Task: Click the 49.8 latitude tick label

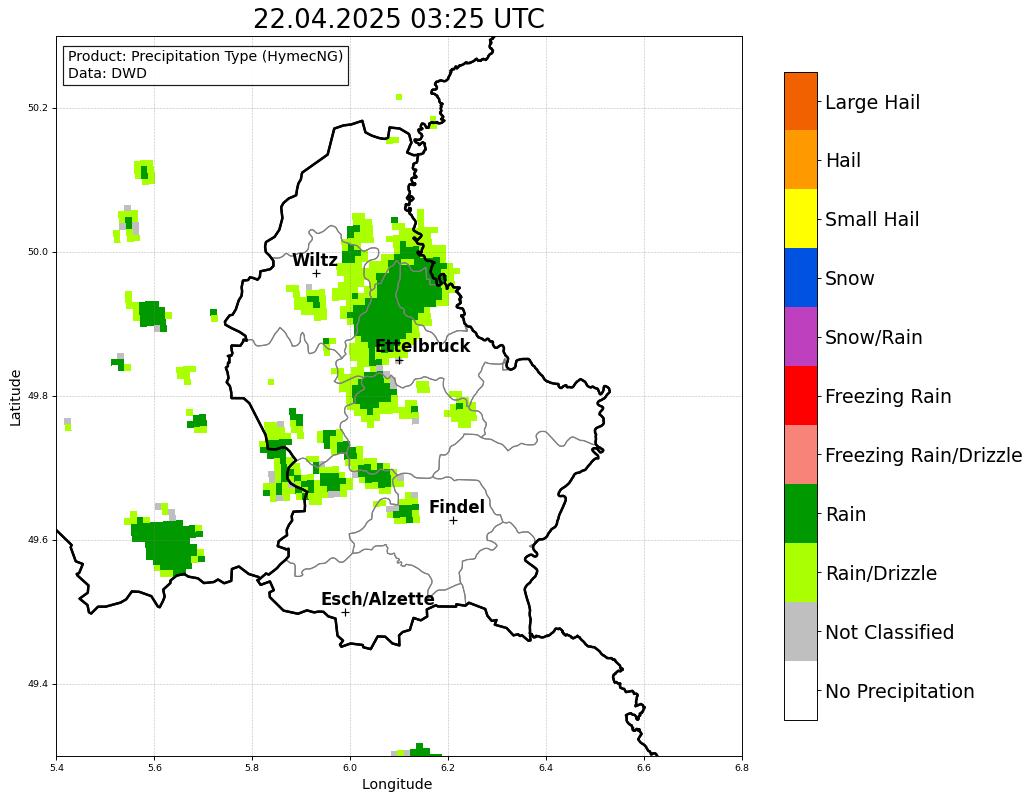Action: click(x=39, y=396)
